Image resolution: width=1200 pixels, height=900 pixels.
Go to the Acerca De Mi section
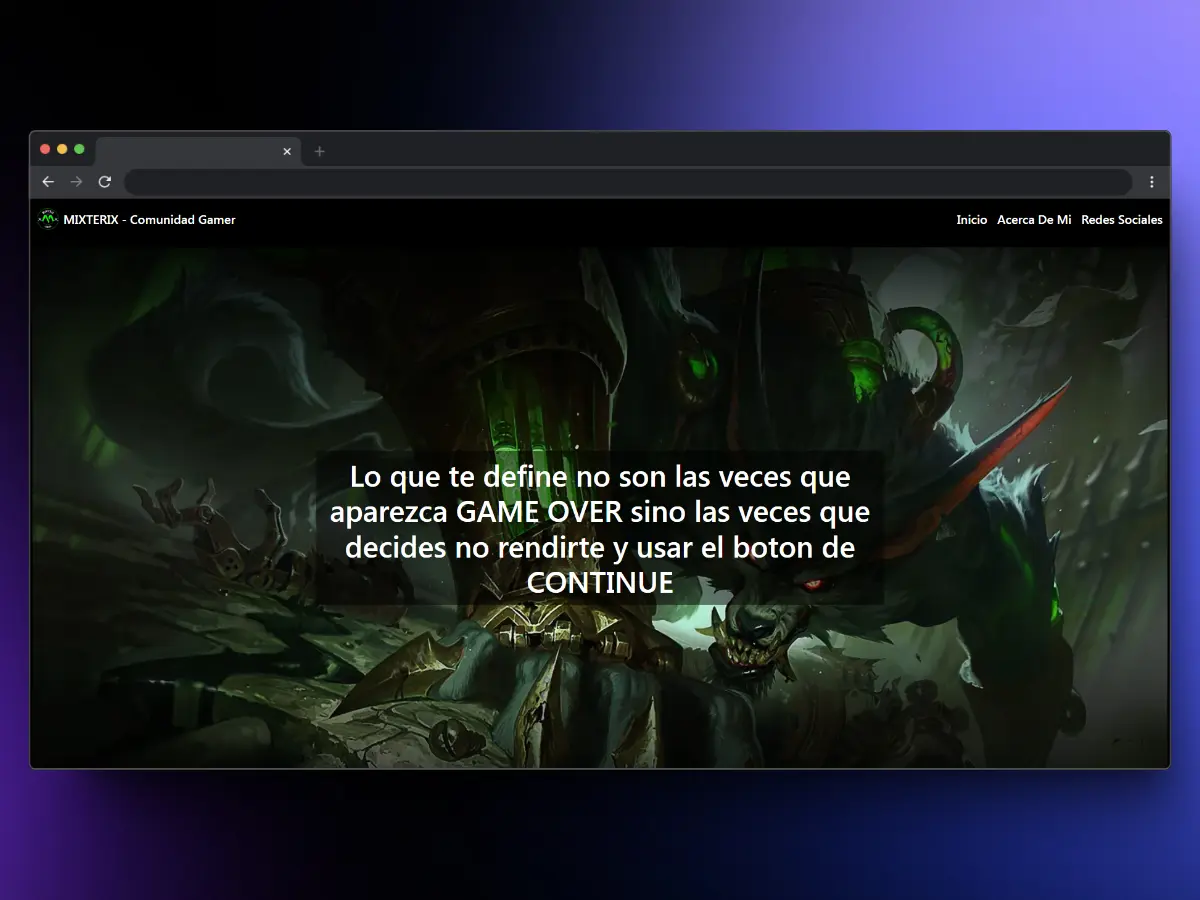(1034, 219)
